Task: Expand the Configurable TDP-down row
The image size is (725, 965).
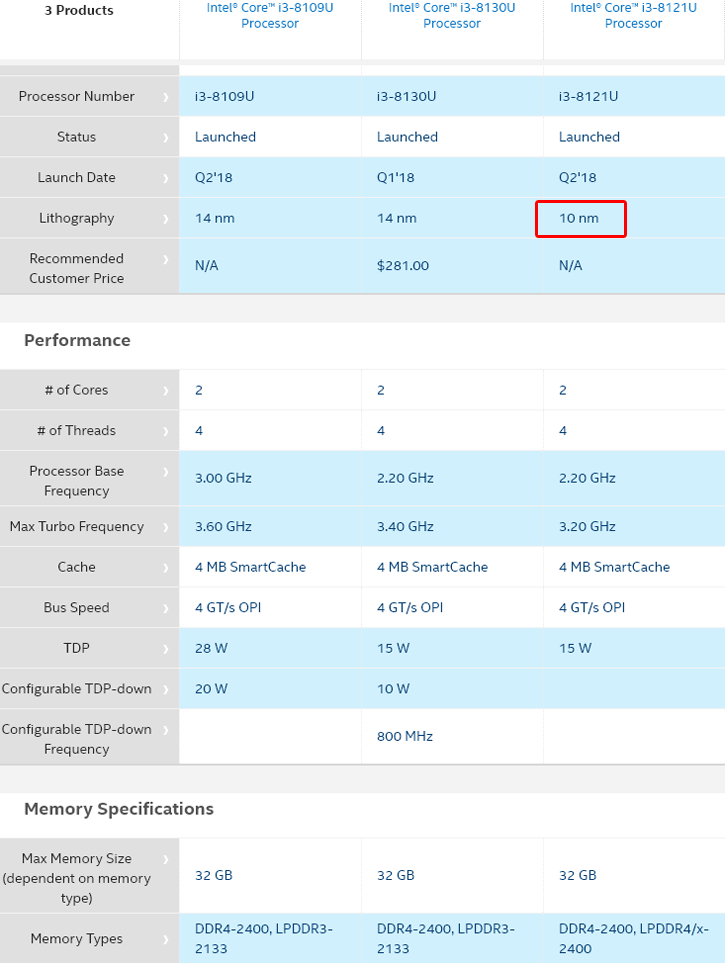Action: click(168, 688)
